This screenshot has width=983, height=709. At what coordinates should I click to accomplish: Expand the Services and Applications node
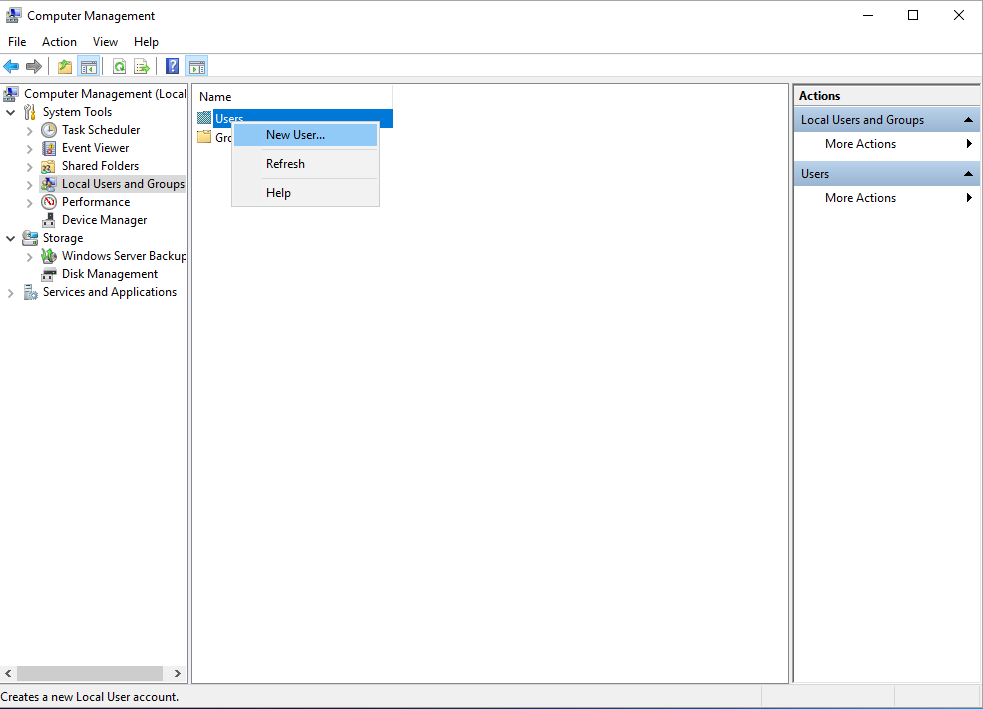(10, 293)
